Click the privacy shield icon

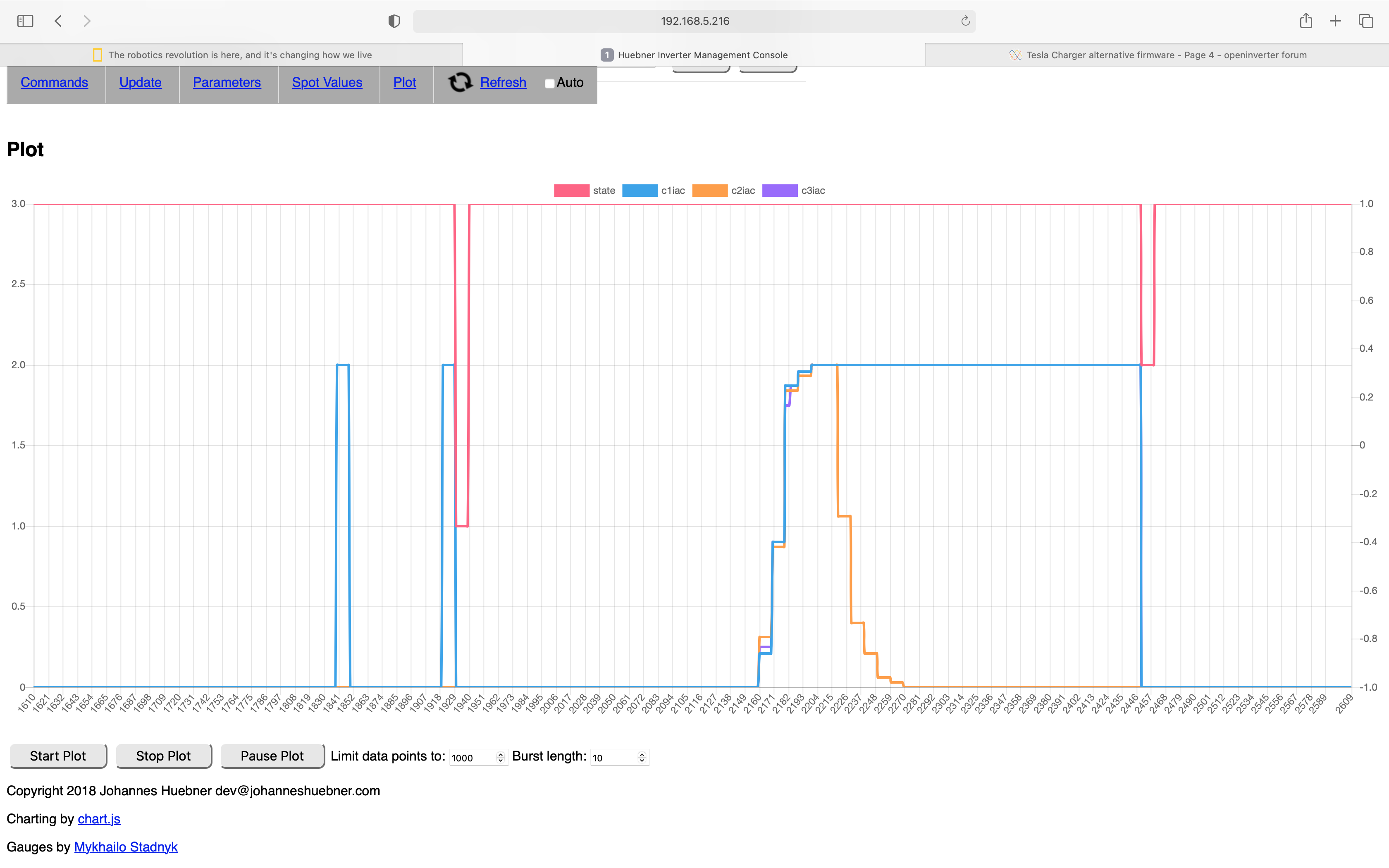click(x=394, y=21)
